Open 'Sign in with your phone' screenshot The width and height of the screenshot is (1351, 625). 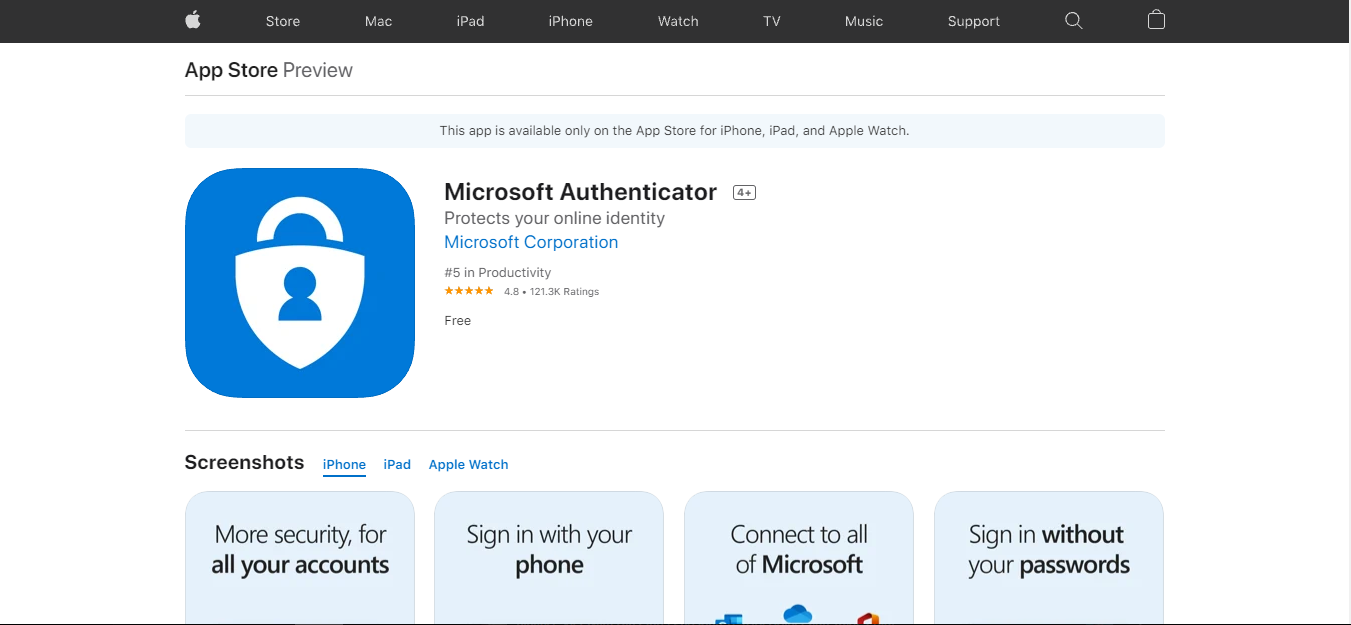pos(549,557)
